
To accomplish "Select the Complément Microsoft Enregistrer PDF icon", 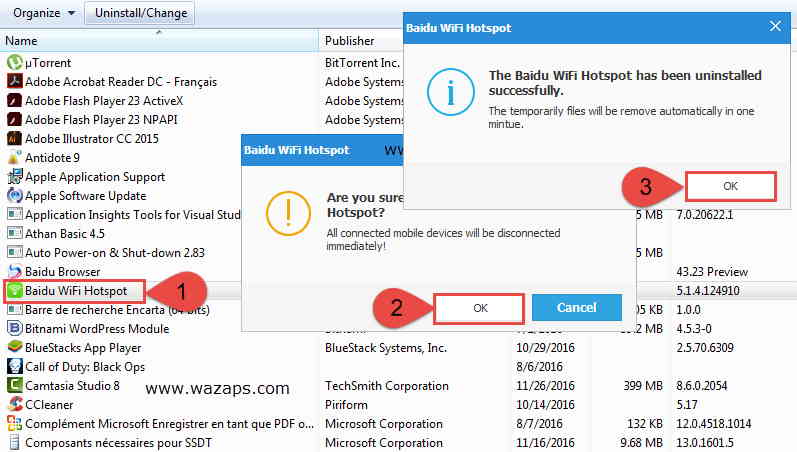I will coord(15,423).
